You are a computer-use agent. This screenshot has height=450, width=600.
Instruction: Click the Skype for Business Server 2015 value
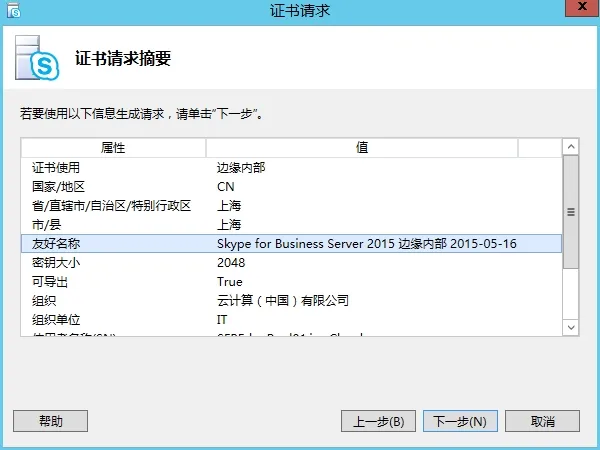tap(367, 244)
